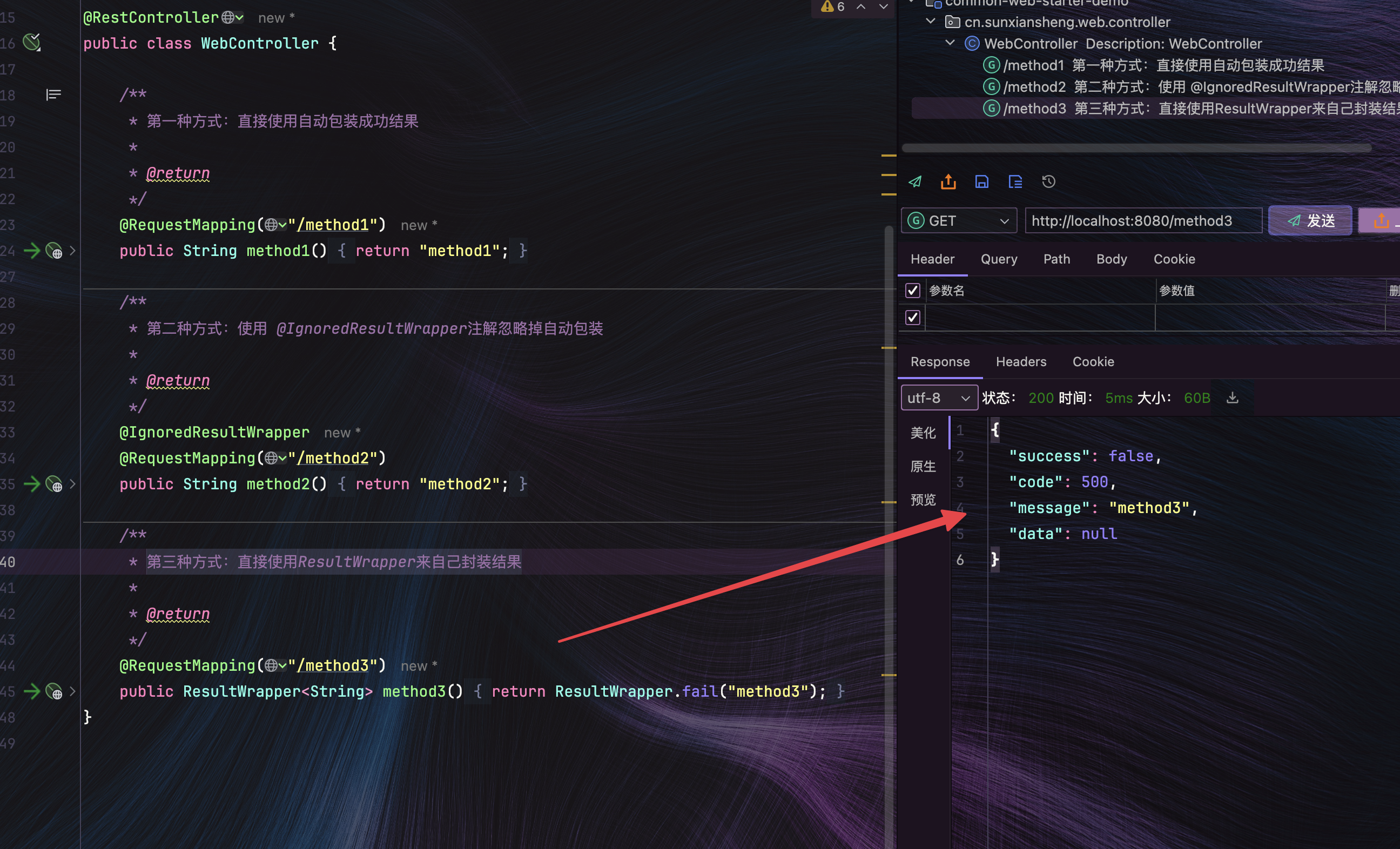Switch to the Body tab

click(1112, 259)
